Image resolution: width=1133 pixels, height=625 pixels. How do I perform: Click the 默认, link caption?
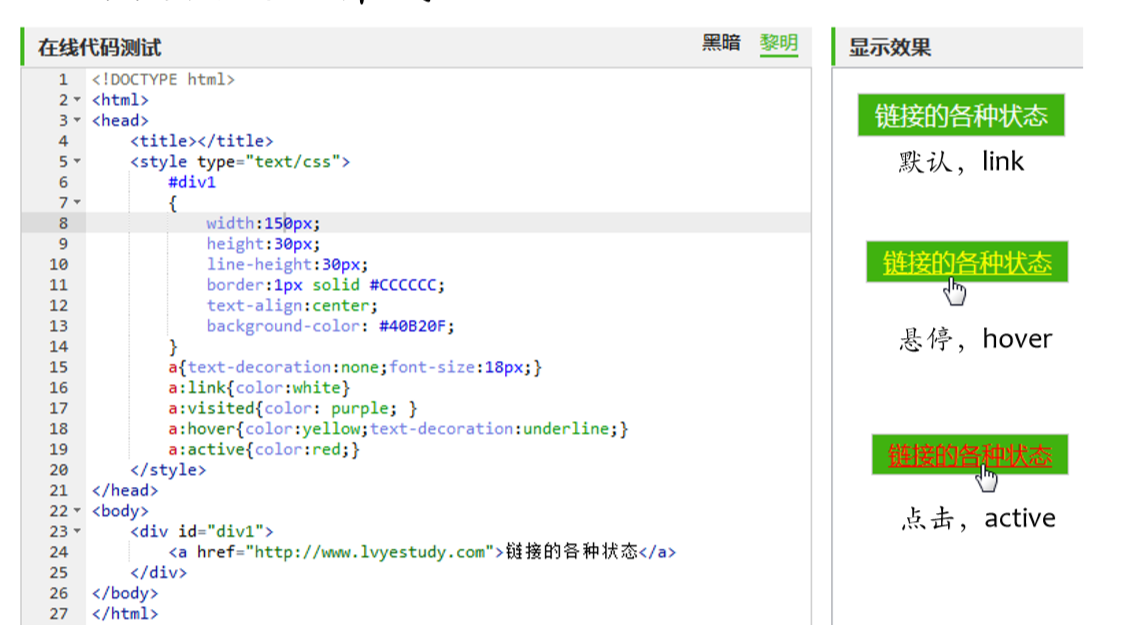point(961,162)
